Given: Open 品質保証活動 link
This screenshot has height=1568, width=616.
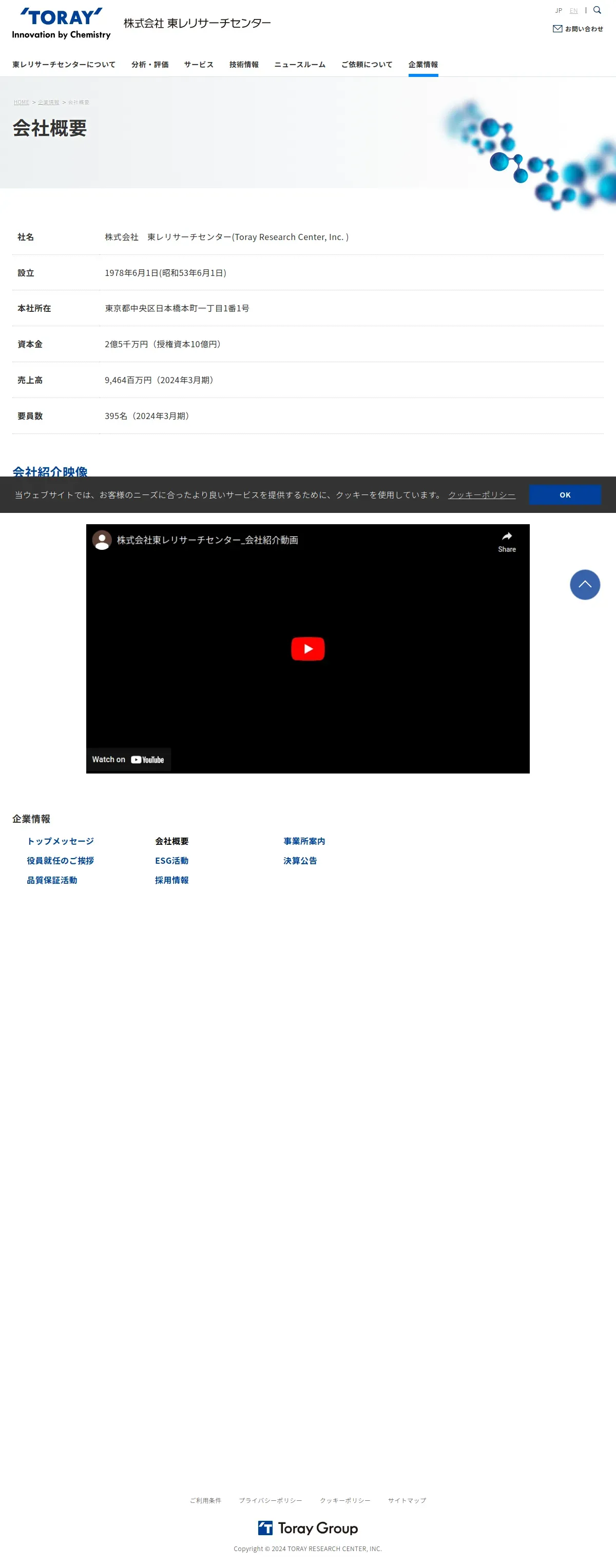Looking at the screenshot, I should [52, 880].
